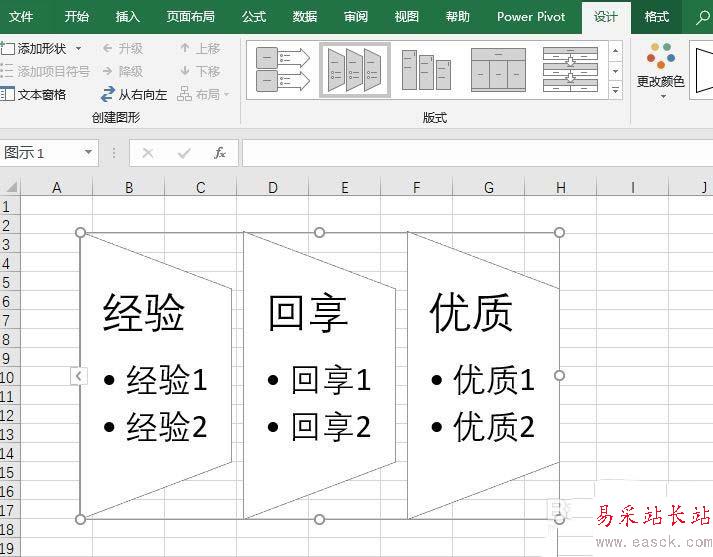Open the 插入 ribbon tab
This screenshot has width=713, height=557.
coord(127,17)
